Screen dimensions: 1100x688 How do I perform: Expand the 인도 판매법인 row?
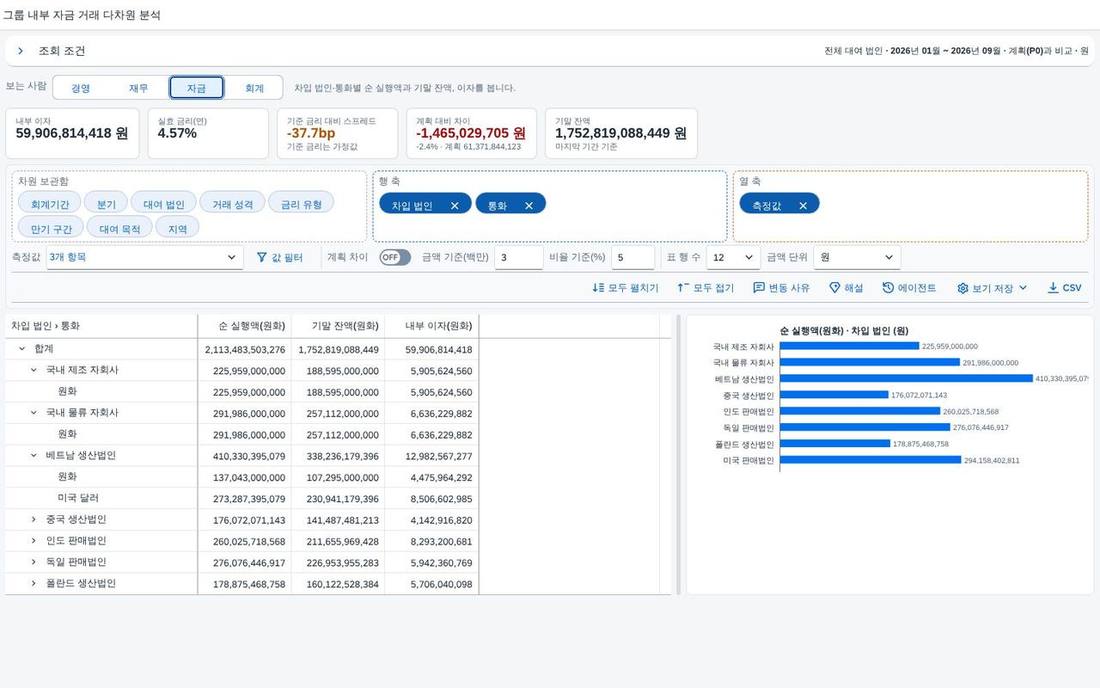pyautogui.click(x=33, y=541)
